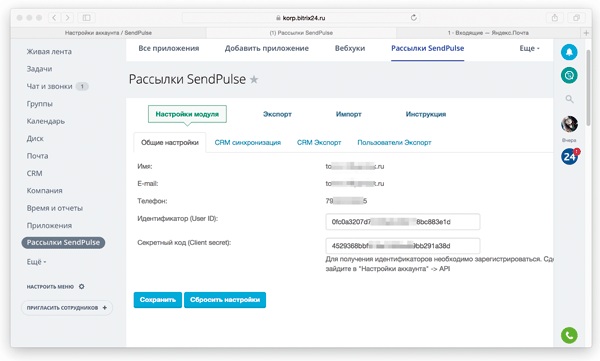Click the Сбросить настройки button
600x361 pixels.
[225, 300]
